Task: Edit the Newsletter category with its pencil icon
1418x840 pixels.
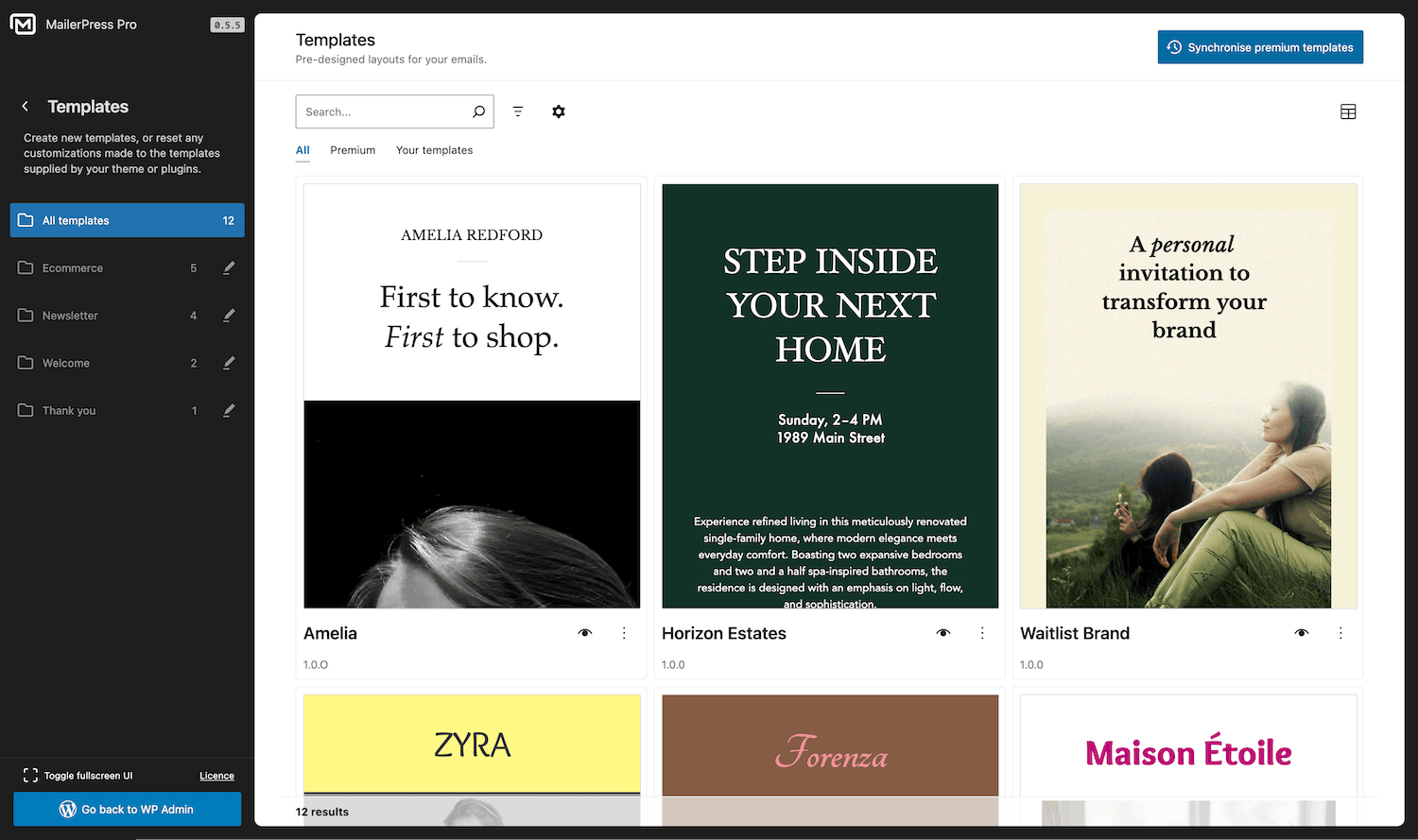Action: [228, 315]
